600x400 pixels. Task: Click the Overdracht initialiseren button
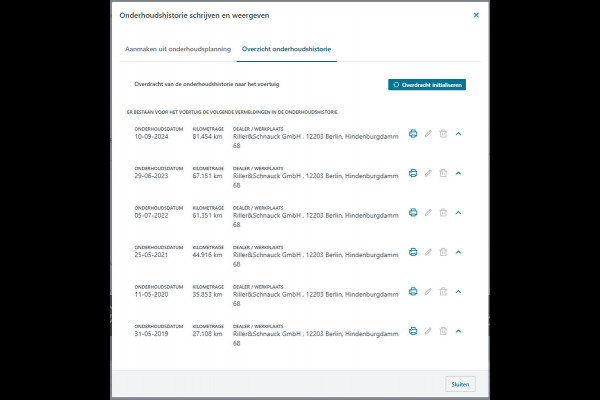click(x=426, y=85)
